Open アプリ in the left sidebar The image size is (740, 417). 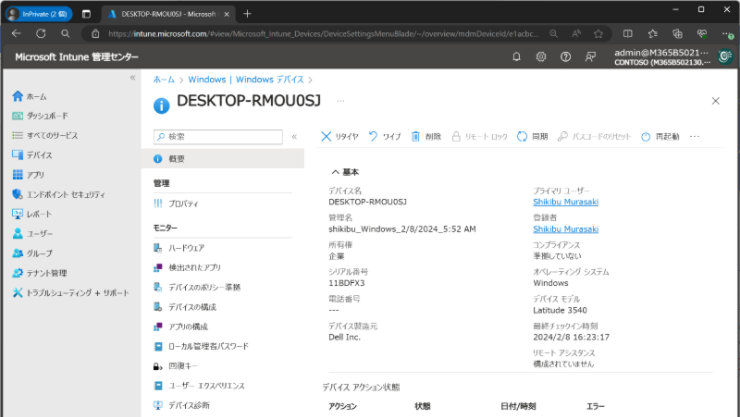(x=28, y=175)
